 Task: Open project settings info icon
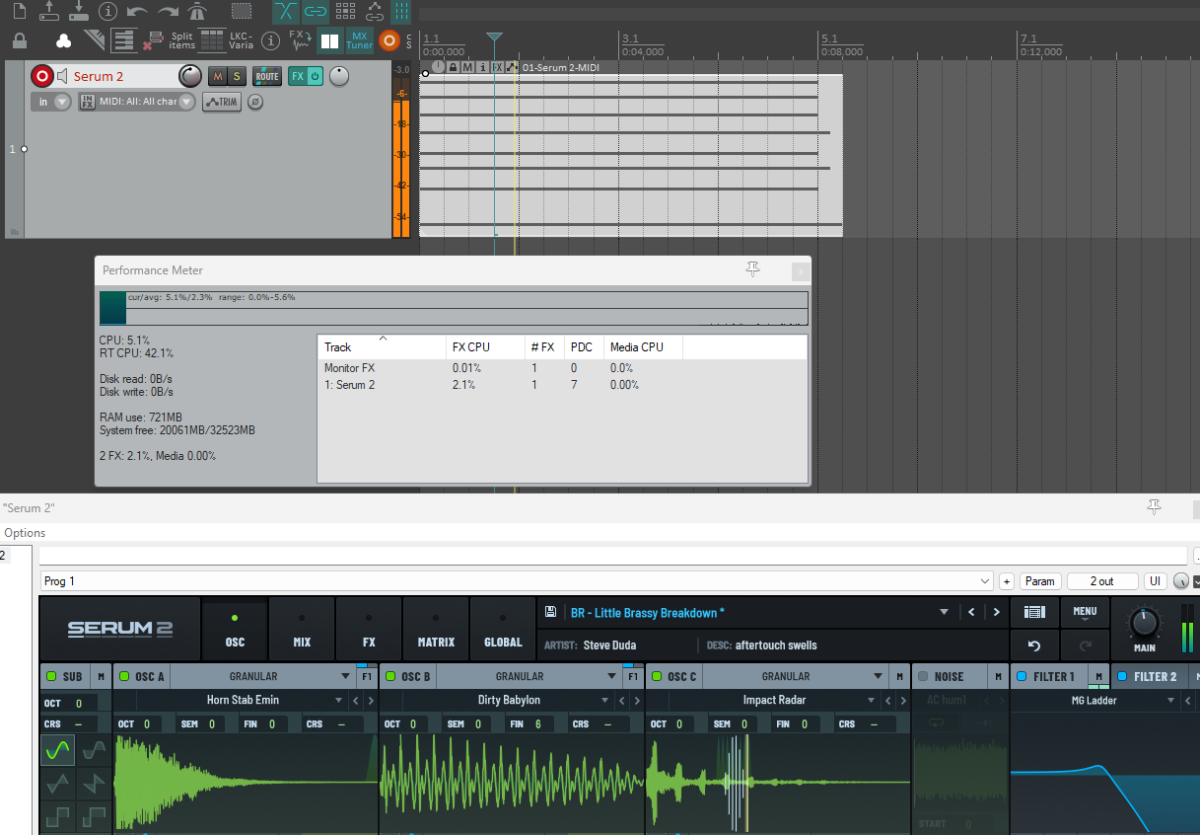[108, 12]
